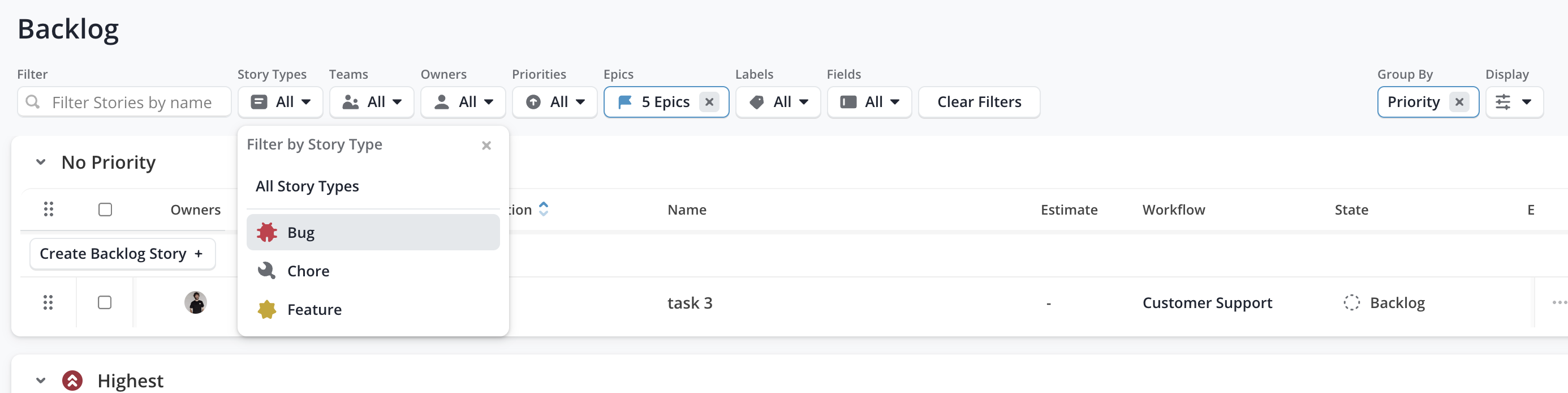This screenshot has width=1568, height=393.
Task: Select the Feature story type
Action: point(373,310)
